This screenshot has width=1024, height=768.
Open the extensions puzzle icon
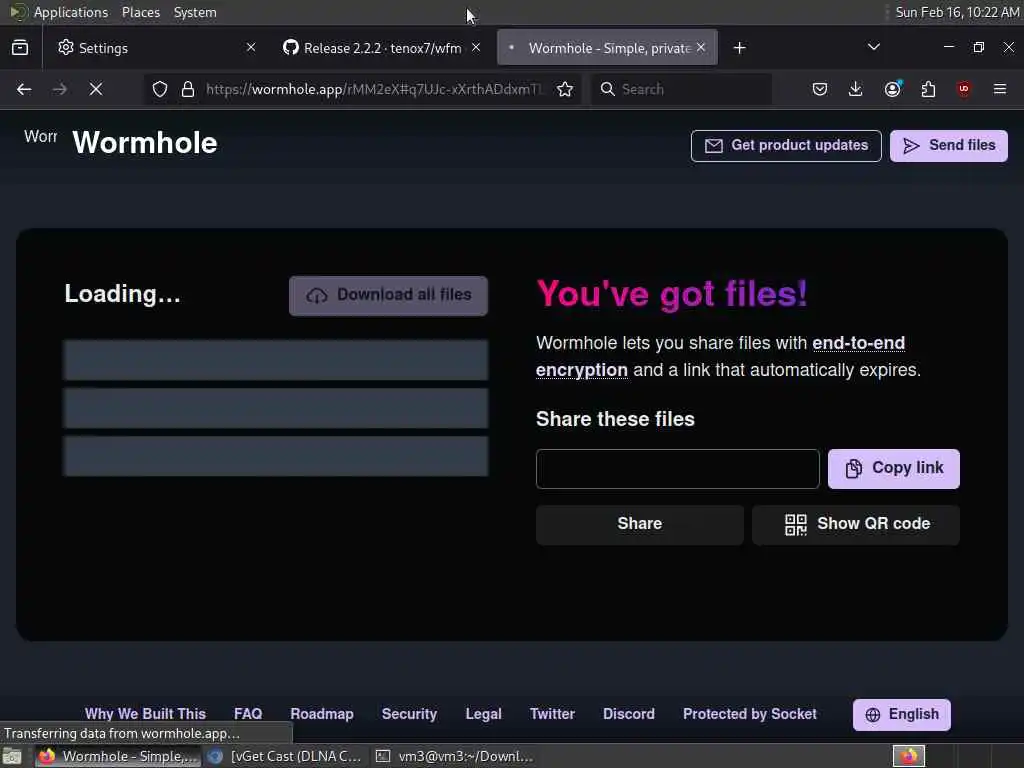(x=928, y=89)
